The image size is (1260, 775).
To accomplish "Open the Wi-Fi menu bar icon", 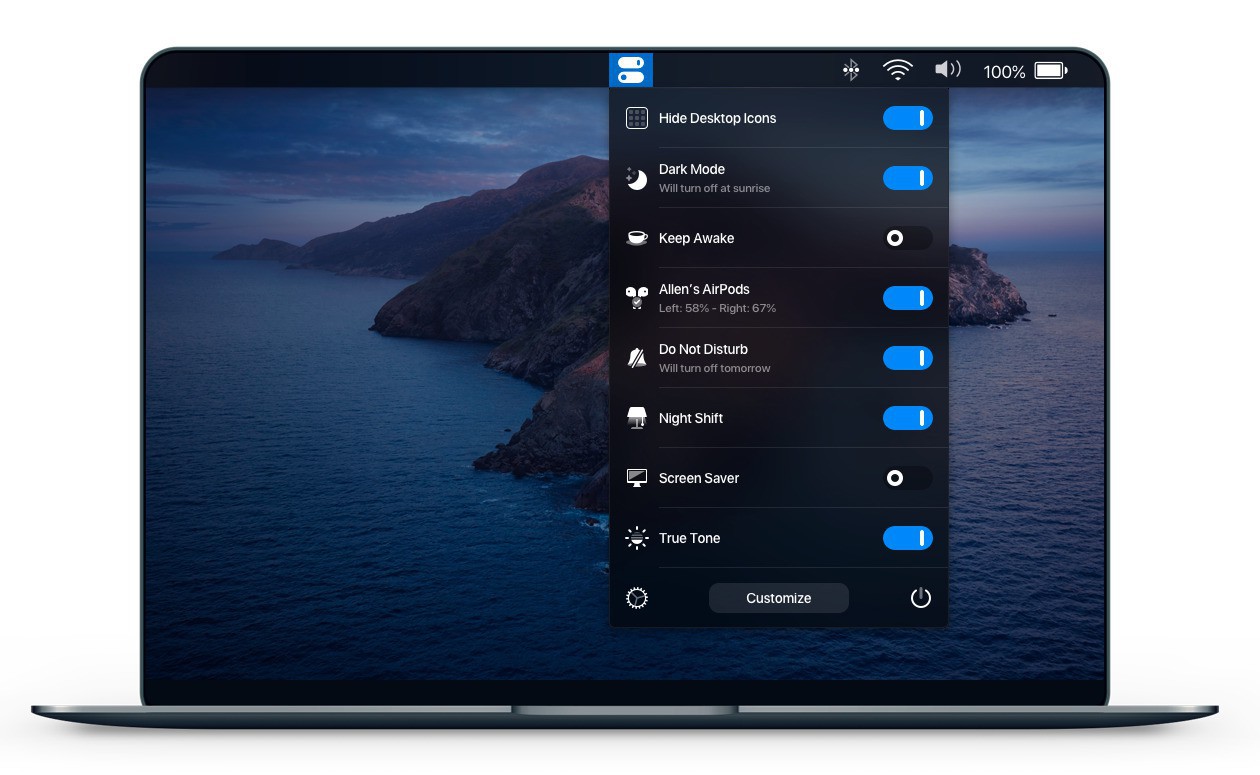I will 898,70.
